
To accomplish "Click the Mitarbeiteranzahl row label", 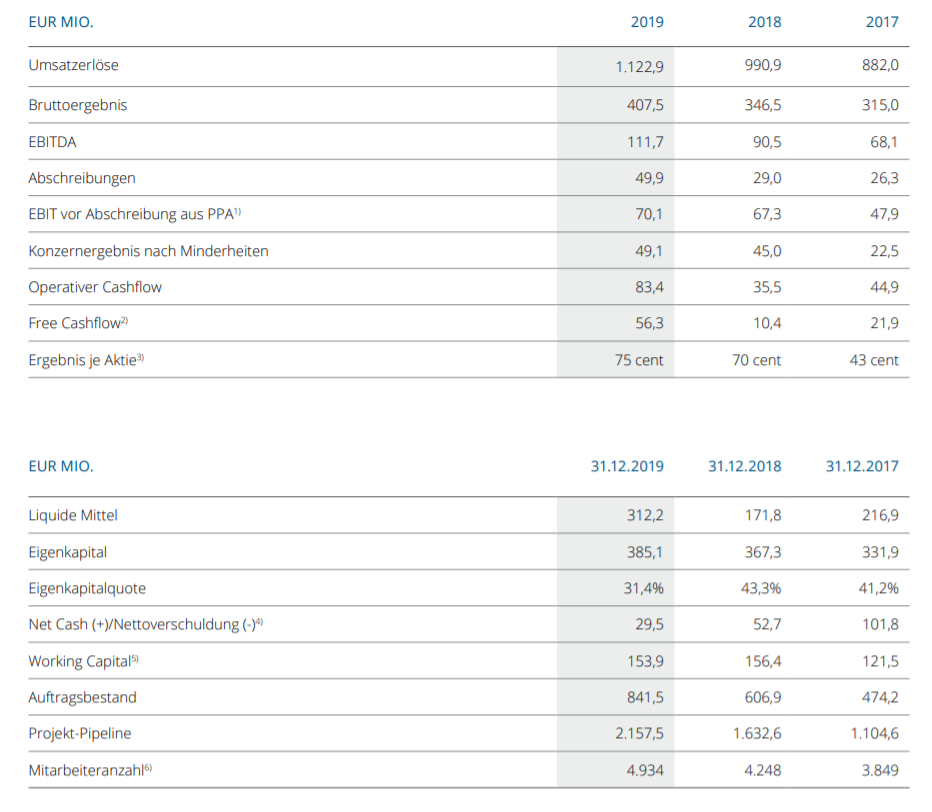I will (90, 769).
